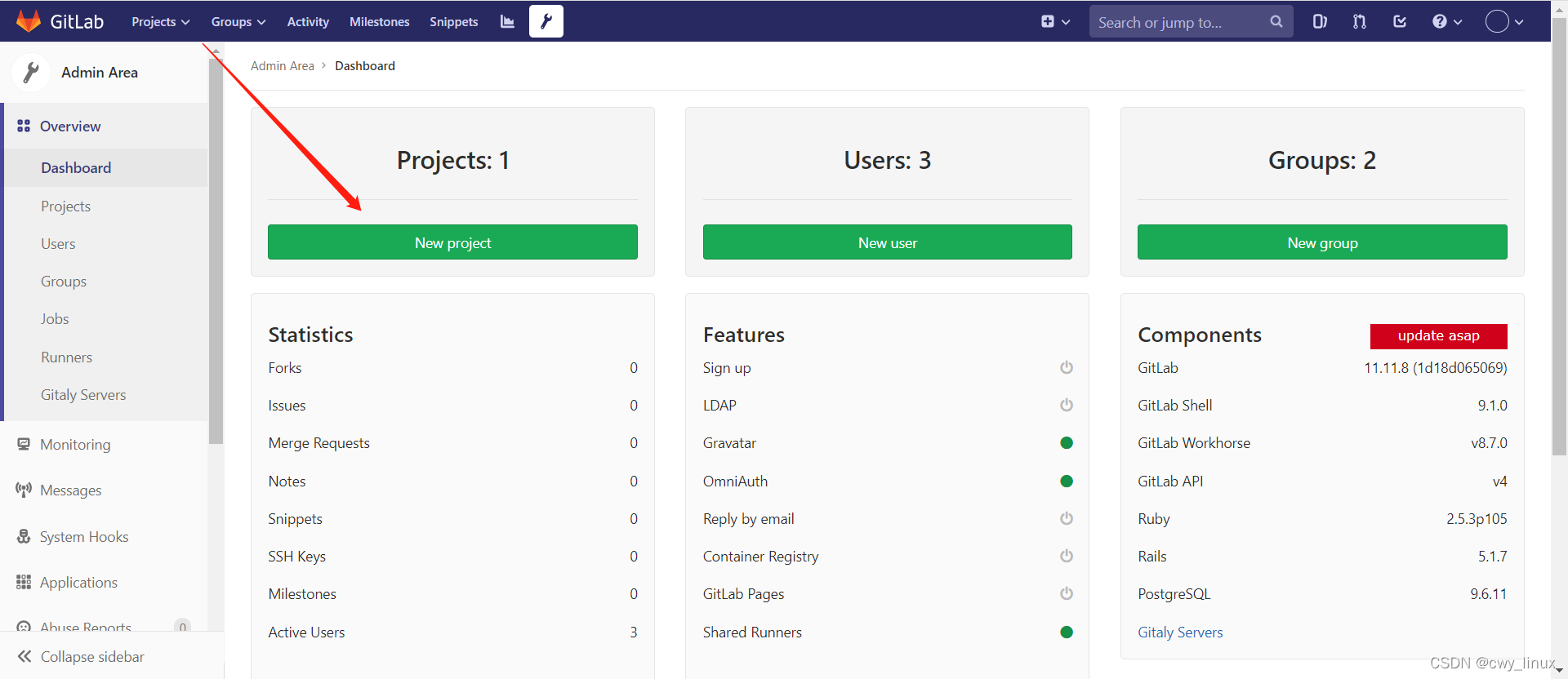
Task: Open Messages in the sidebar
Action: [71, 490]
